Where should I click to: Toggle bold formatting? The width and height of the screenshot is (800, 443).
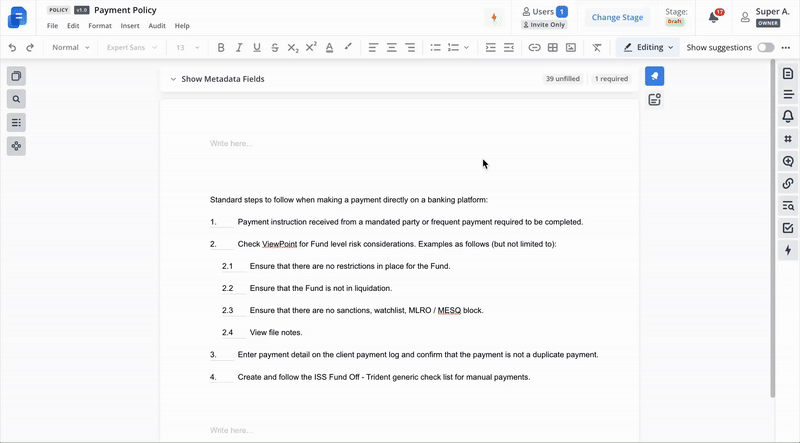pos(221,47)
